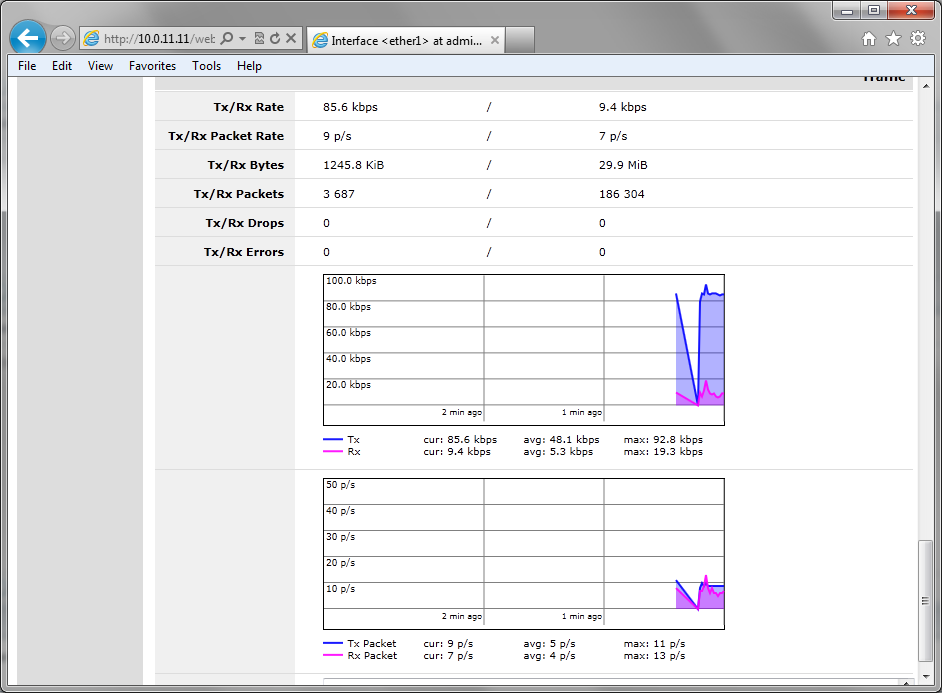Open the Favorites menu
Screen dimensions: 942x693
coord(152,66)
